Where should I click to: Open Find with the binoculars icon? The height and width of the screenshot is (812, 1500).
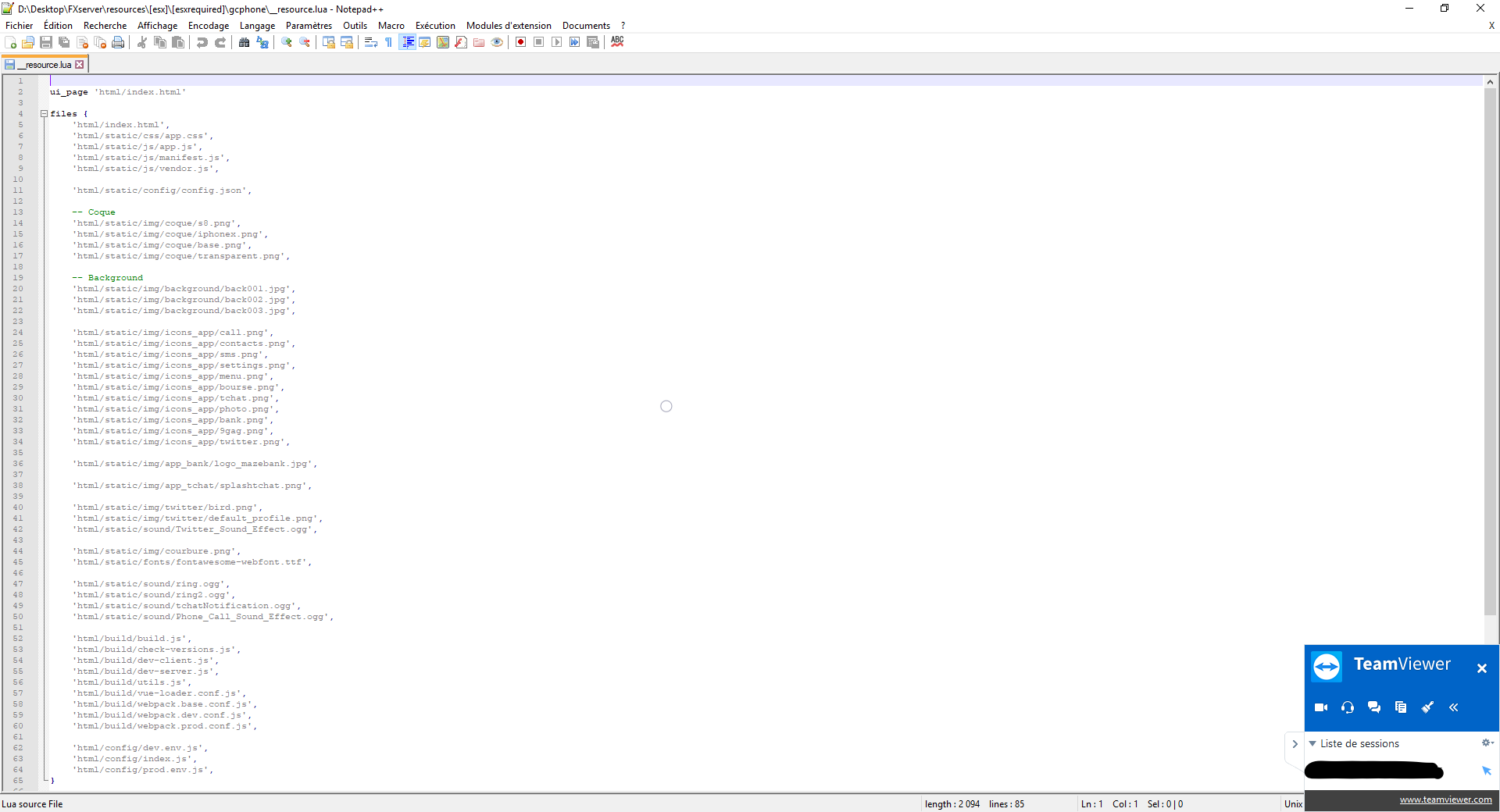pyautogui.click(x=245, y=42)
